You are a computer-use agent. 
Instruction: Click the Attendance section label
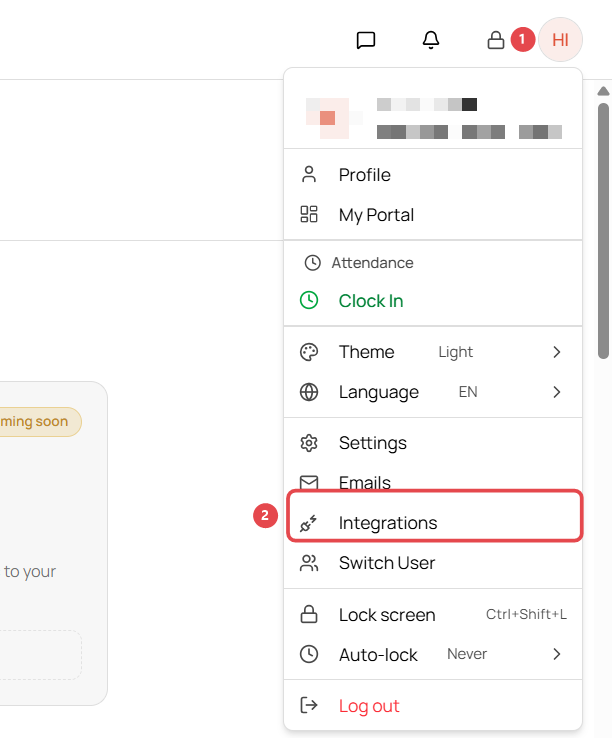coord(372,263)
